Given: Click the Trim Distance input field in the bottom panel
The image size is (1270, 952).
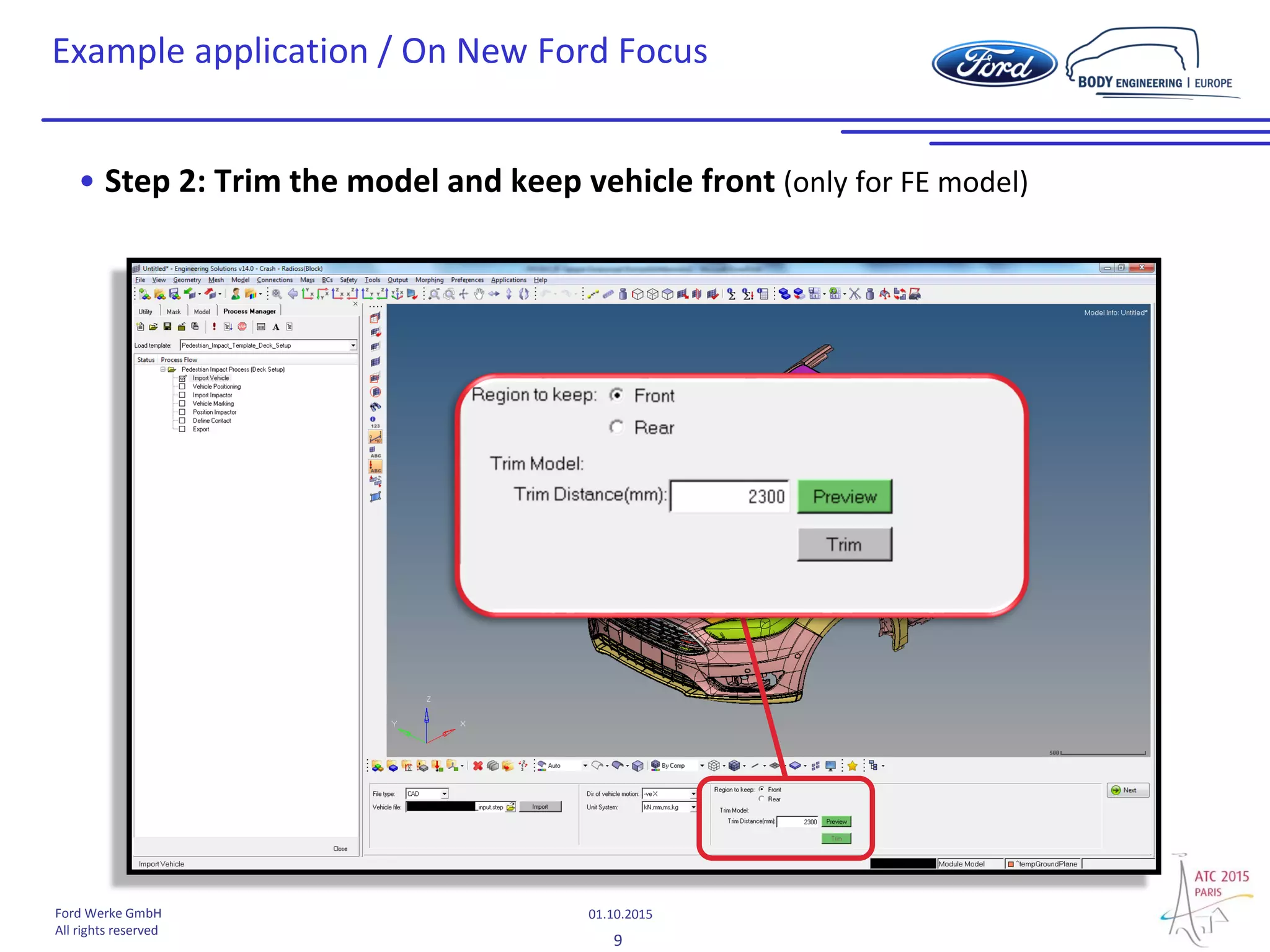Looking at the screenshot, I should (797, 822).
